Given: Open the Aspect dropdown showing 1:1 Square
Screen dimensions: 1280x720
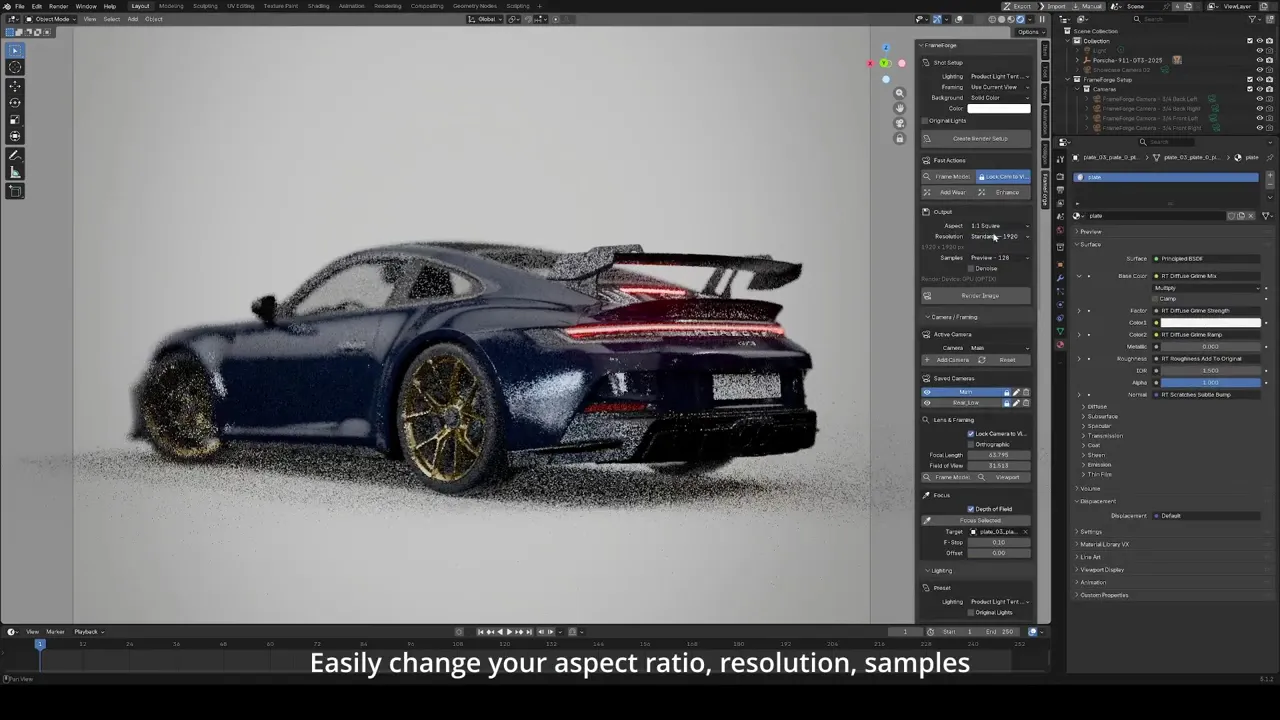Looking at the screenshot, I should [x=999, y=226].
